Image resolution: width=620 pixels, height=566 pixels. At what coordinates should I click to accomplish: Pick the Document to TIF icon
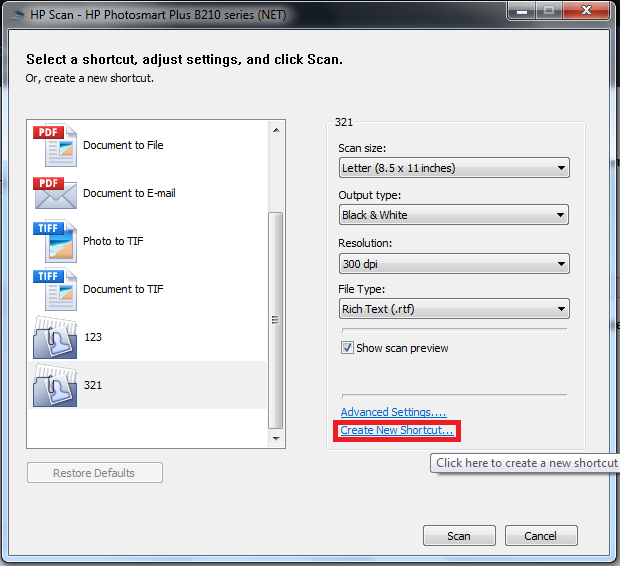54,290
